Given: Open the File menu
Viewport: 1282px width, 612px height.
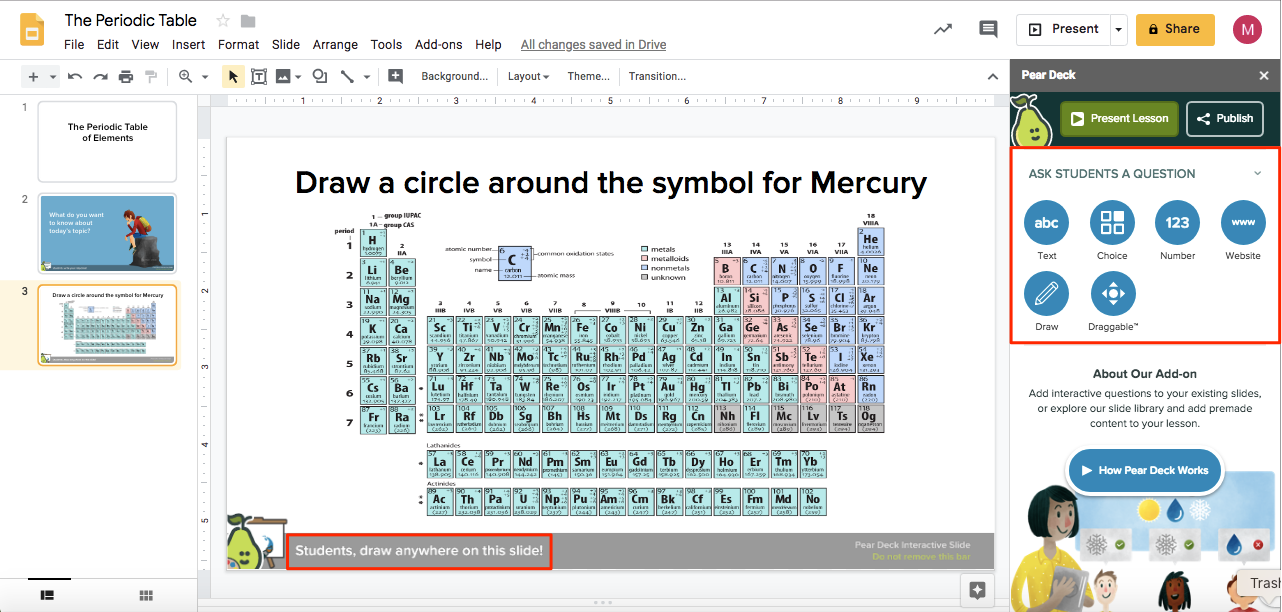Looking at the screenshot, I should [x=74, y=45].
